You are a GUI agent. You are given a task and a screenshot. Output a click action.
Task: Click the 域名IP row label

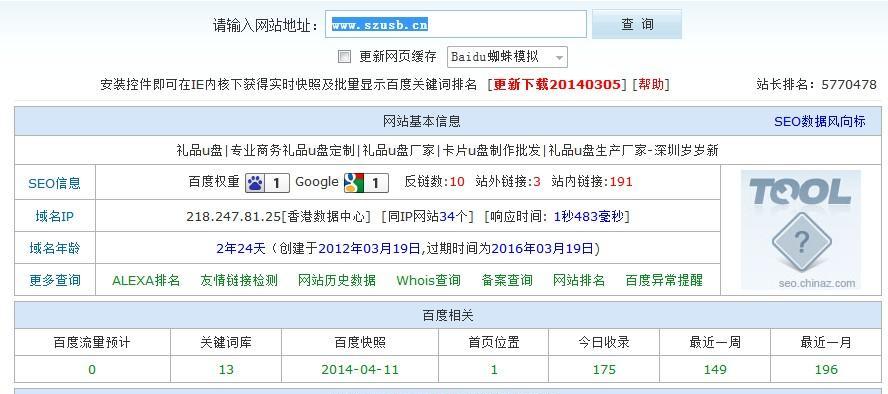(x=55, y=216)
